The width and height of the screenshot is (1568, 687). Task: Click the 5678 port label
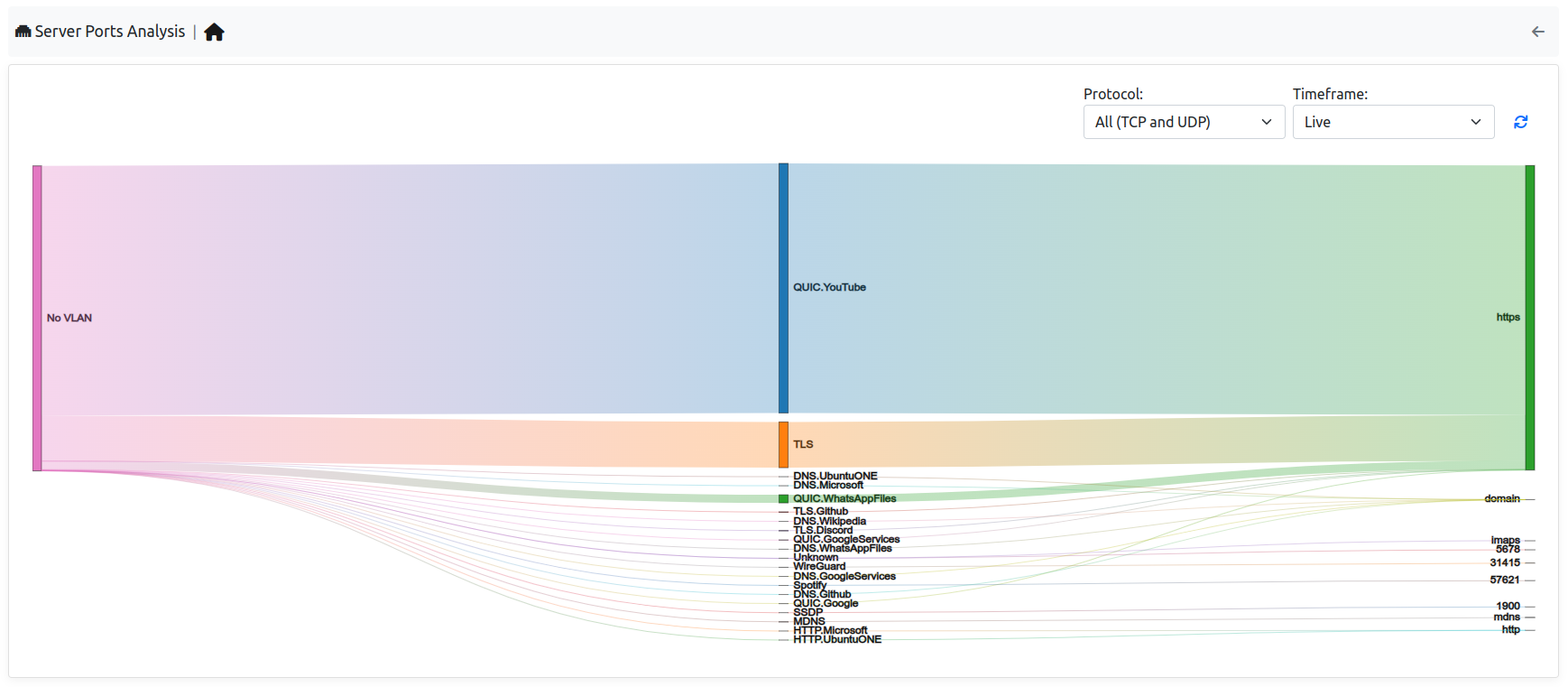pos(1508,549)
